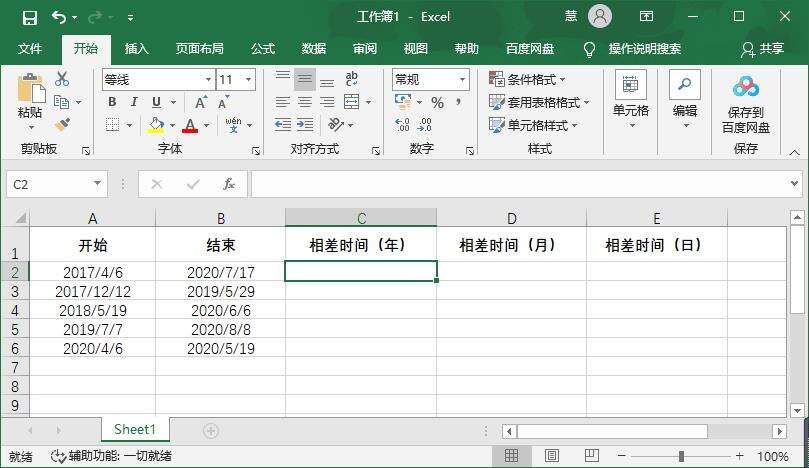Apply Percent Style format
This screenshot has width=809, height=468.
(x=438, y=102)
